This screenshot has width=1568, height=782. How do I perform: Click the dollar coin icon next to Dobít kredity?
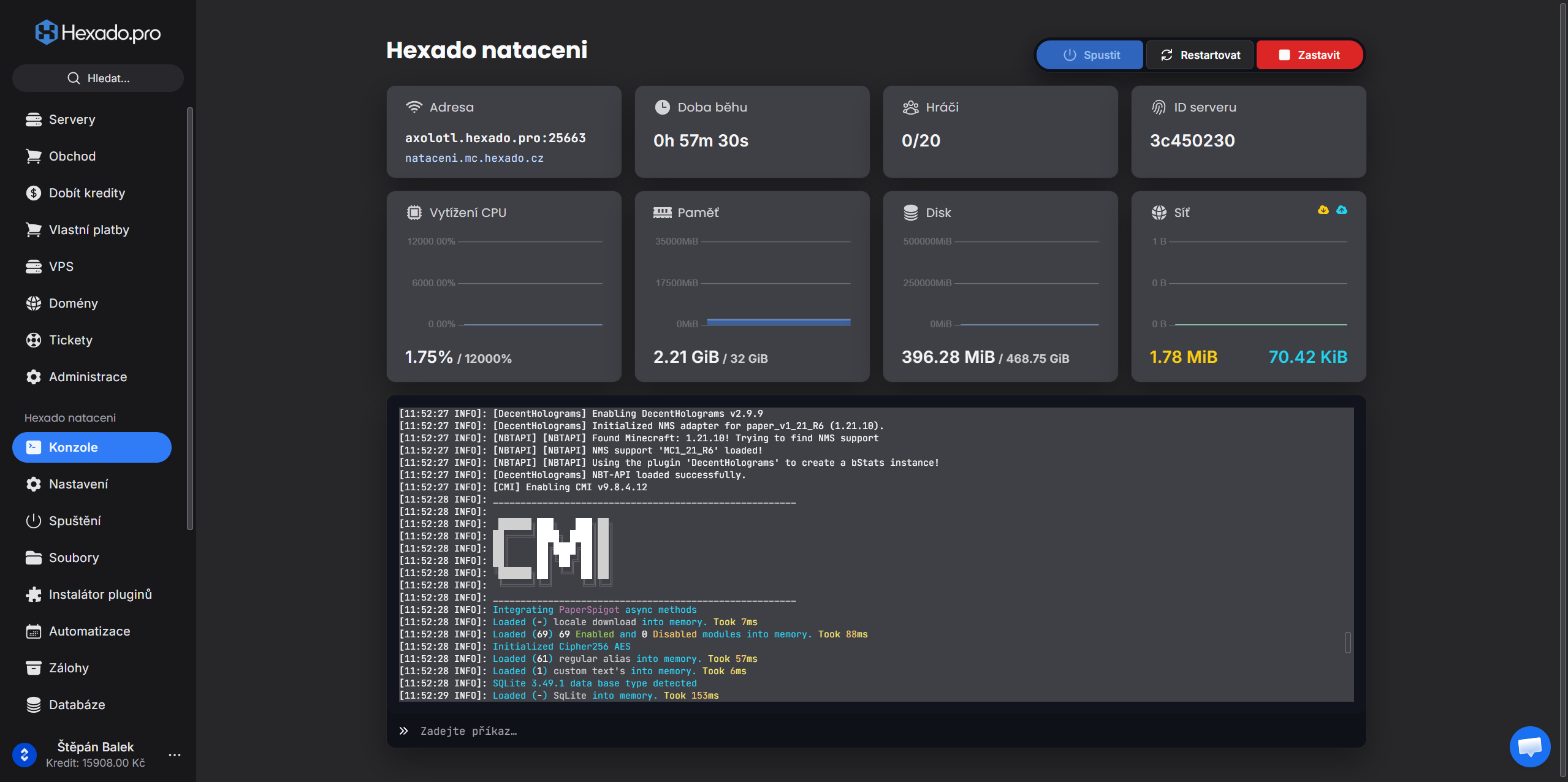coord(34,193)
